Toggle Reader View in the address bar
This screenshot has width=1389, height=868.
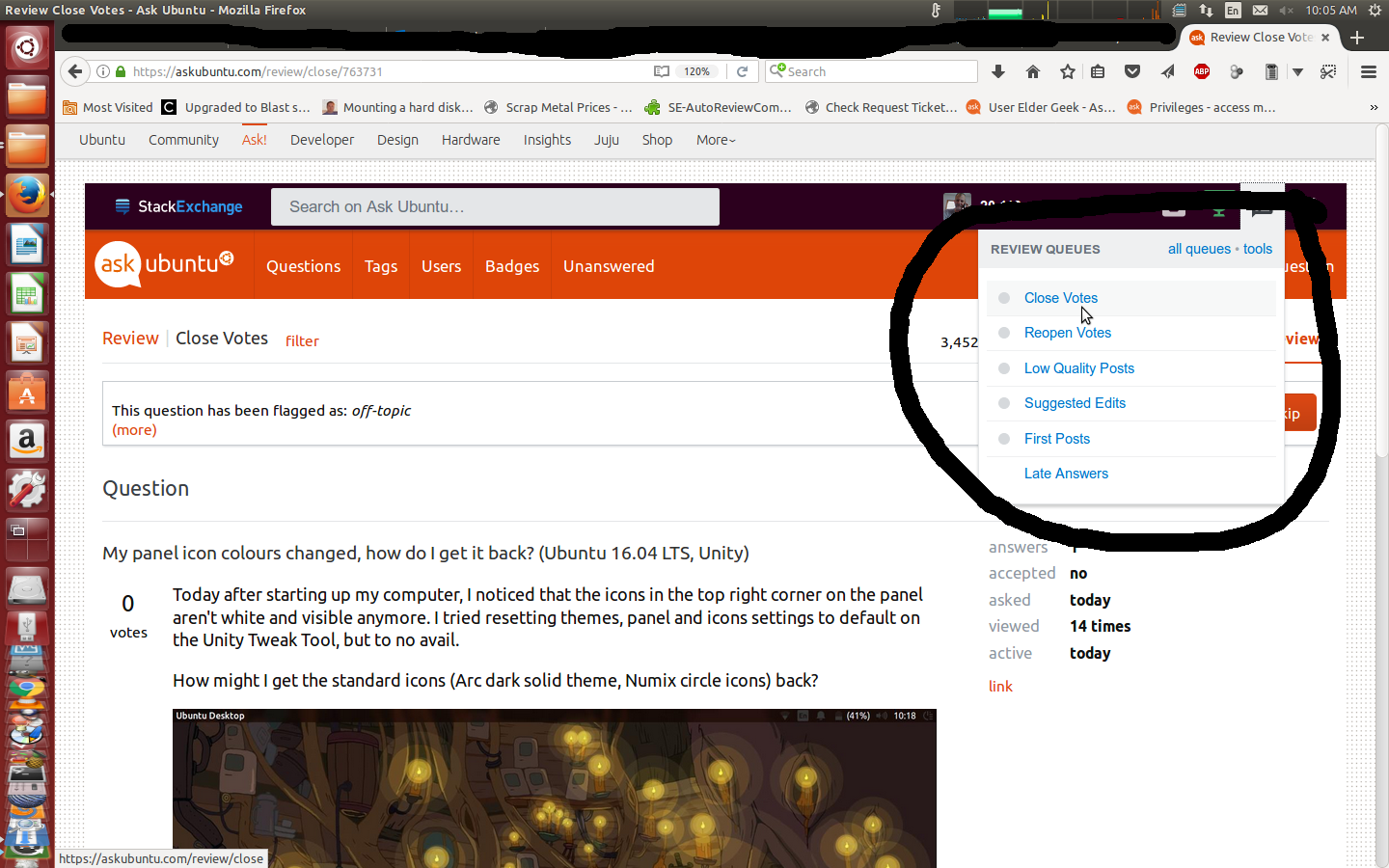[x=661, y=71]
